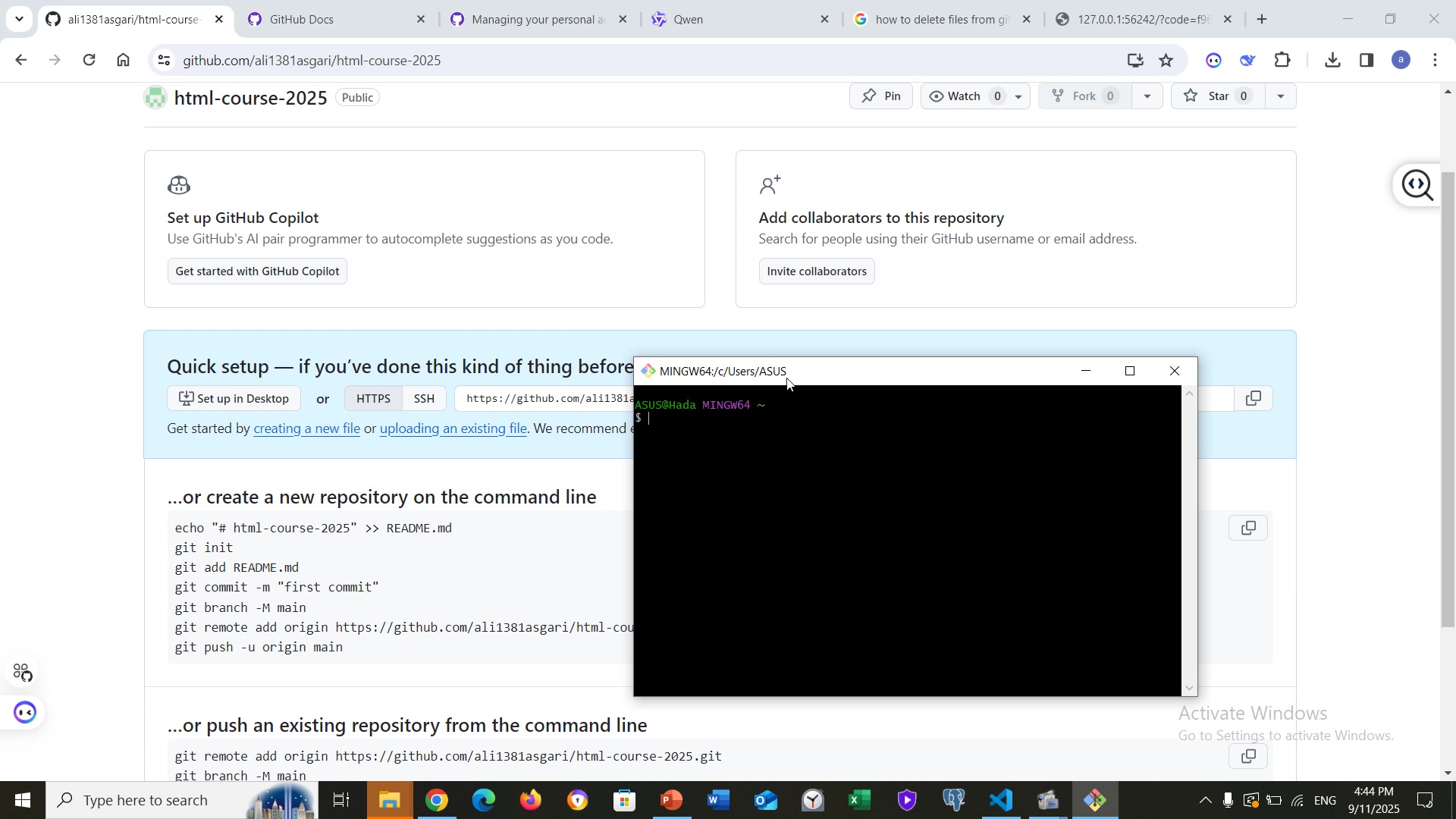The height and width of the screenshot is (819, 1456).
Task: Open the browser extensions puzzle icon
Action: (1282, 61)
